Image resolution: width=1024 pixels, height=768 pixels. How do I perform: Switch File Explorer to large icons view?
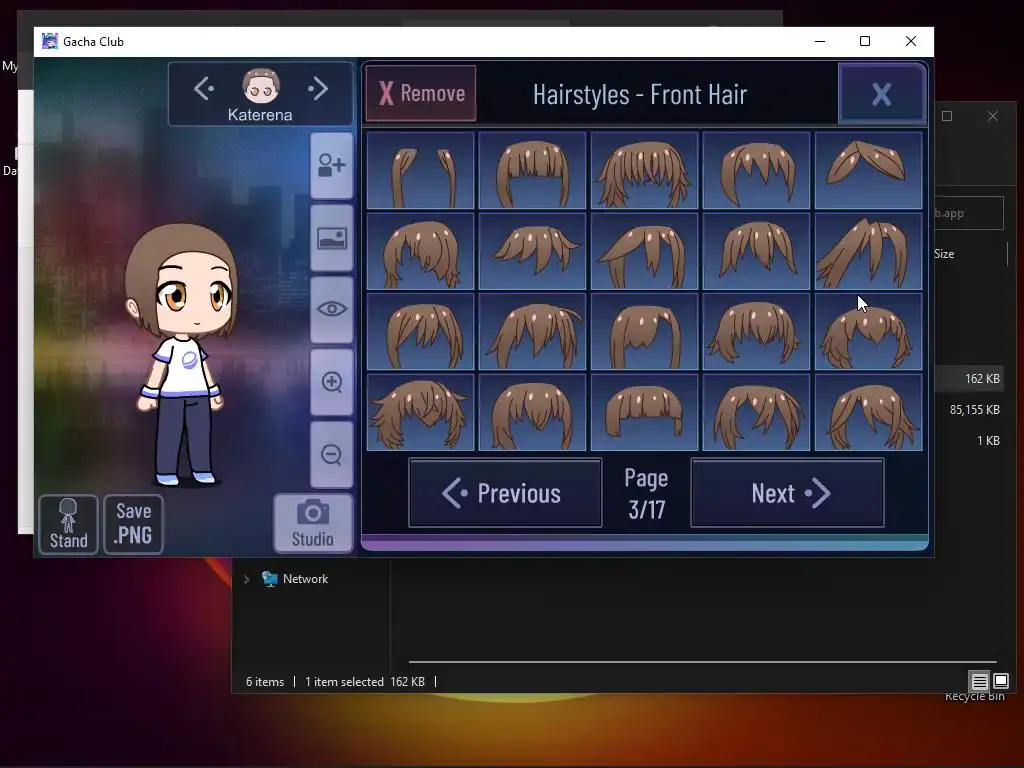point(1000,681)
